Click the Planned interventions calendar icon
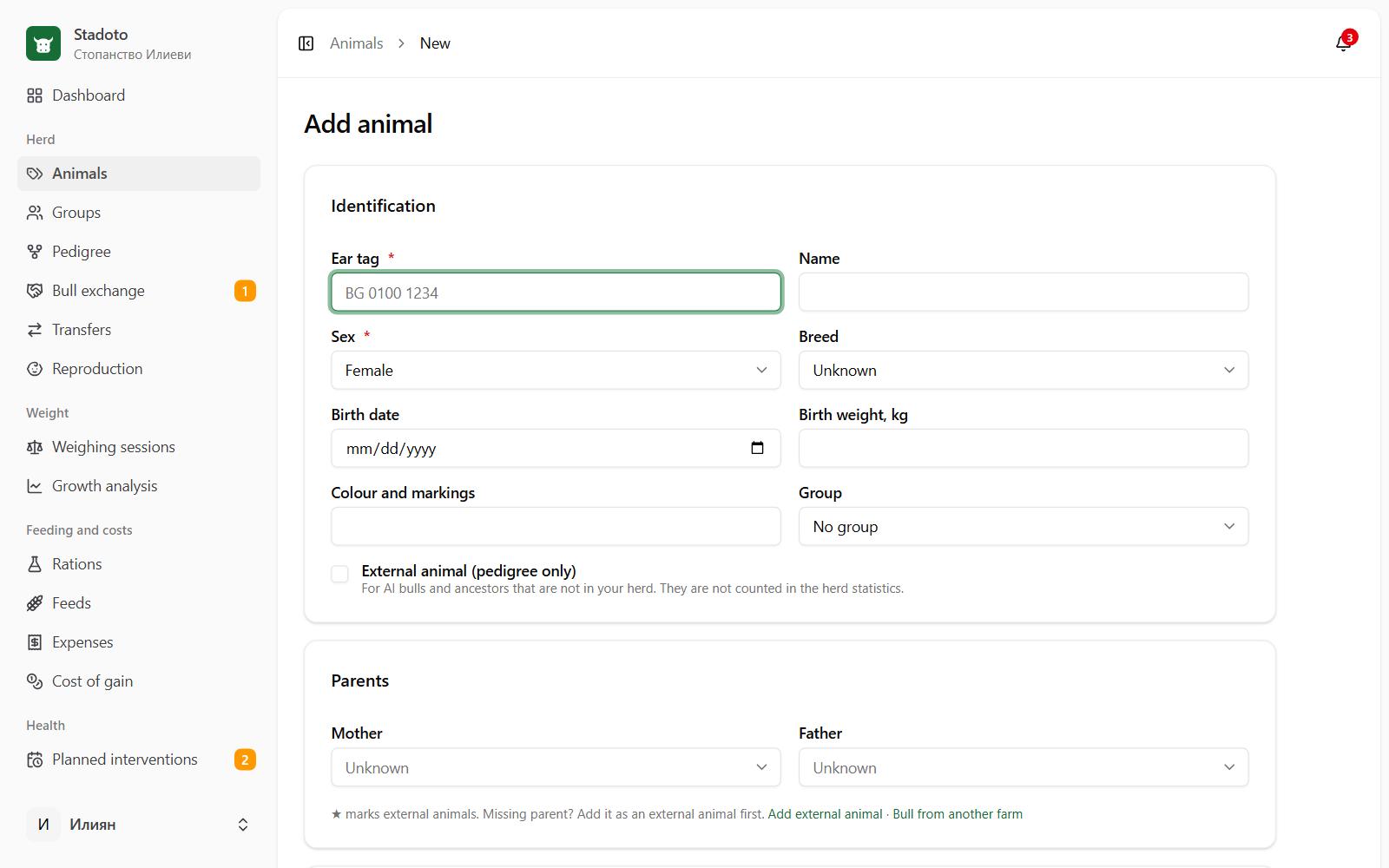The height and width of the screenshot is (868, 1389). click(35, 759)
